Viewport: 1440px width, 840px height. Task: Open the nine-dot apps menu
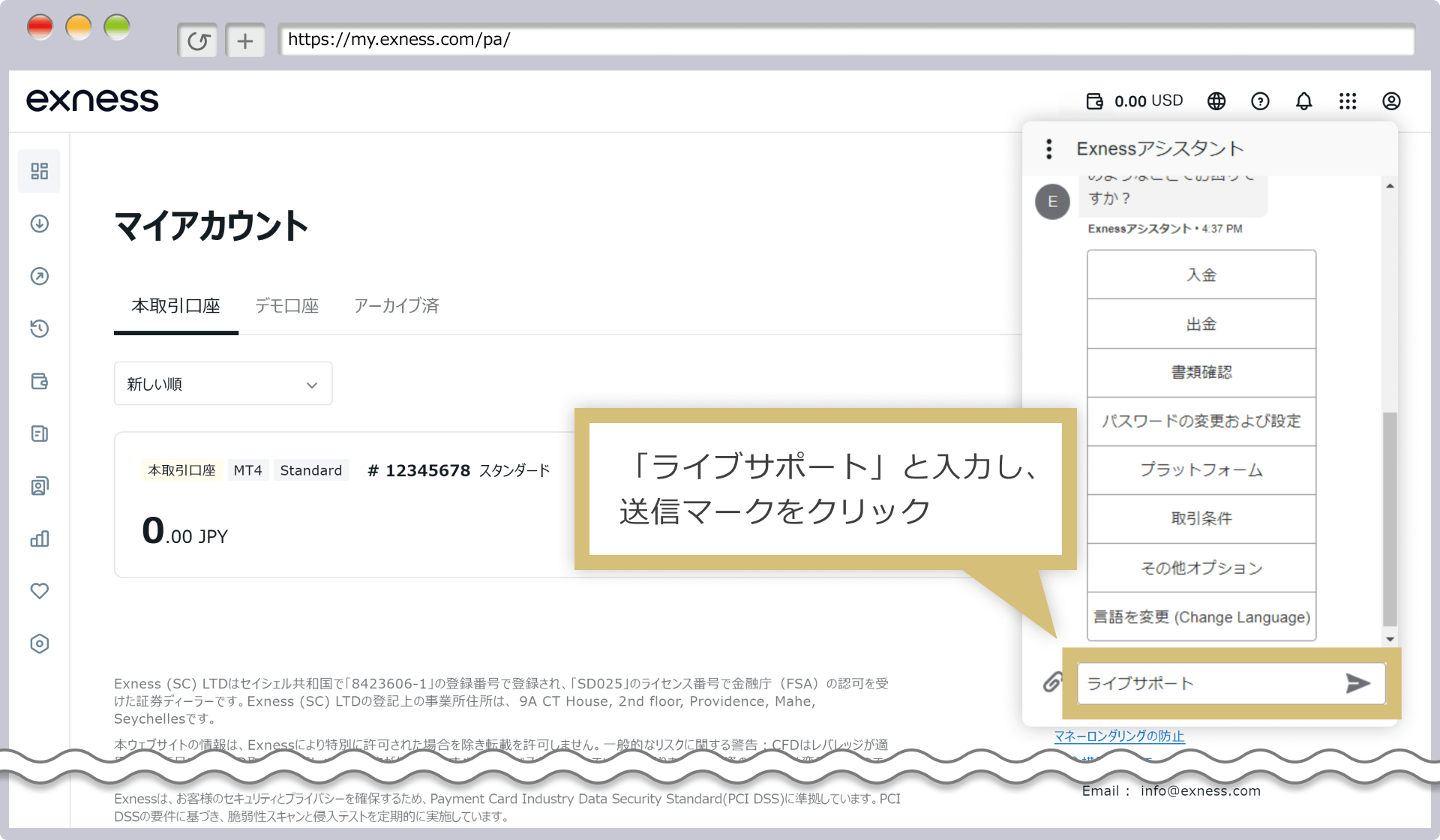coord(1348,101)
